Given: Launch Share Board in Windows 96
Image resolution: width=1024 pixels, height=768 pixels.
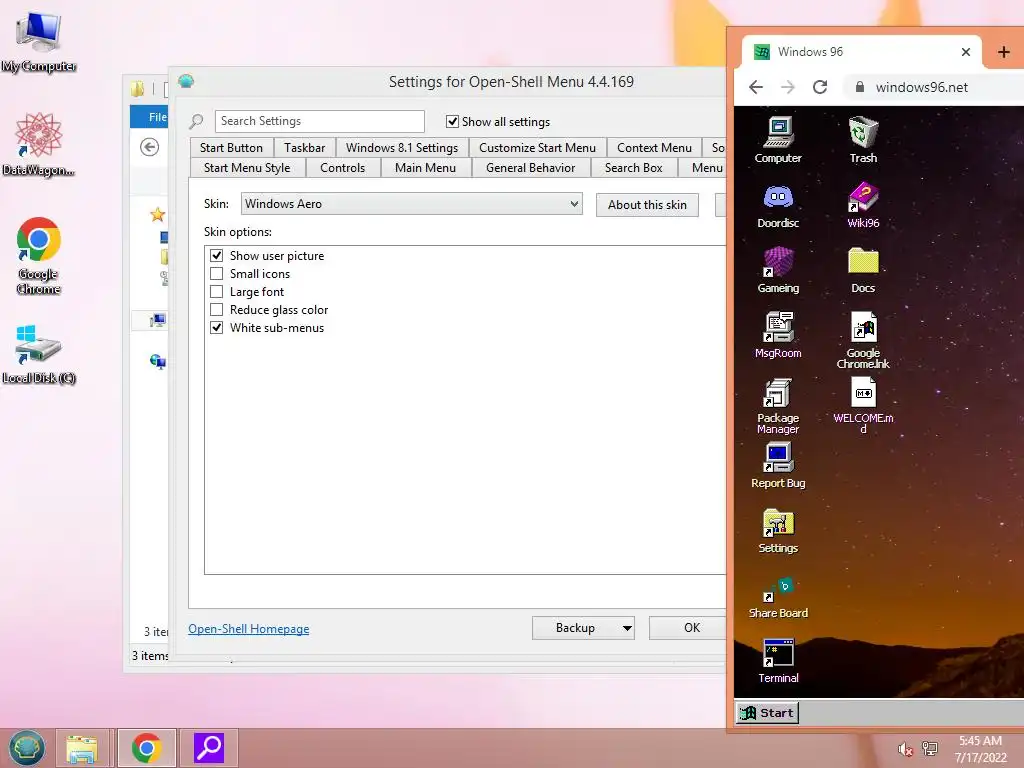Looking at the screenshot, I should [778, 596].
